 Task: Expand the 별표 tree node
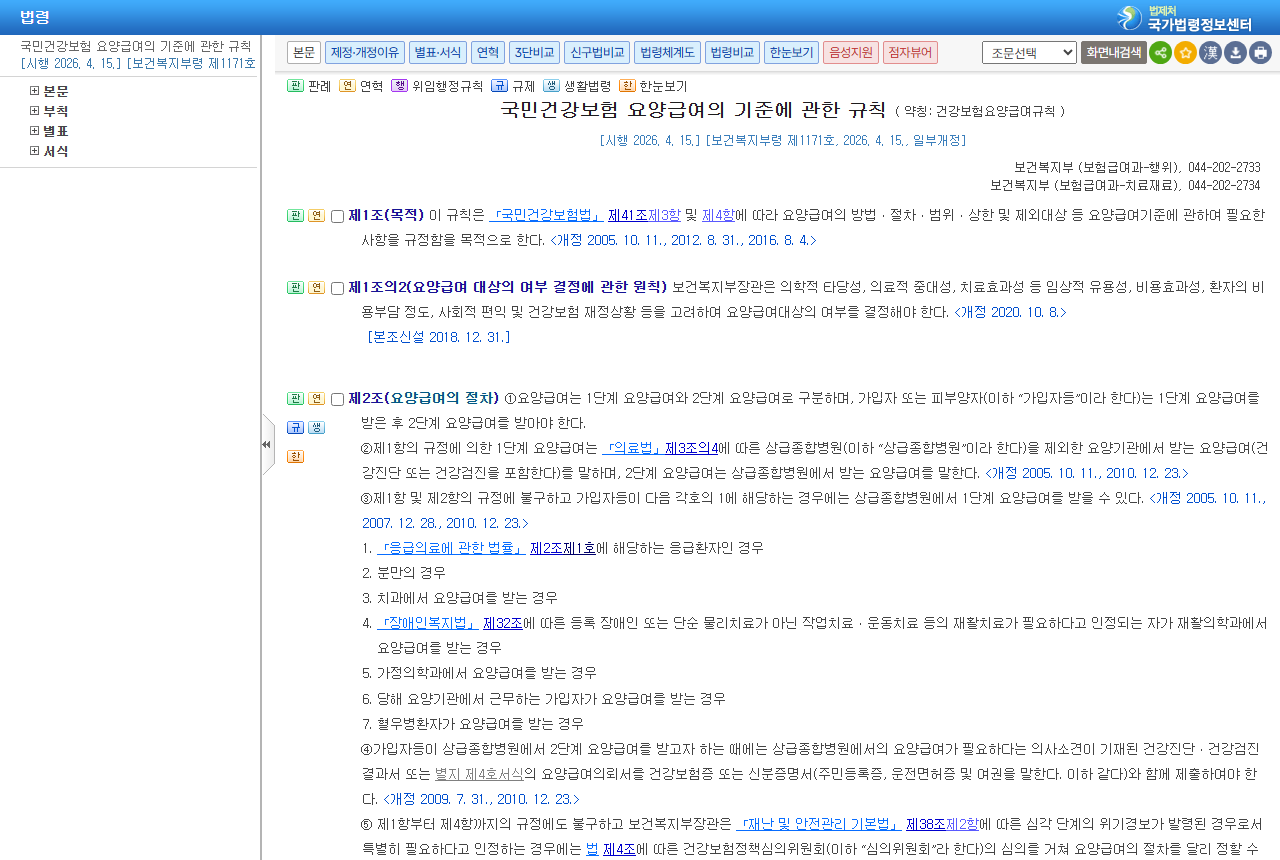pos(35,131)
